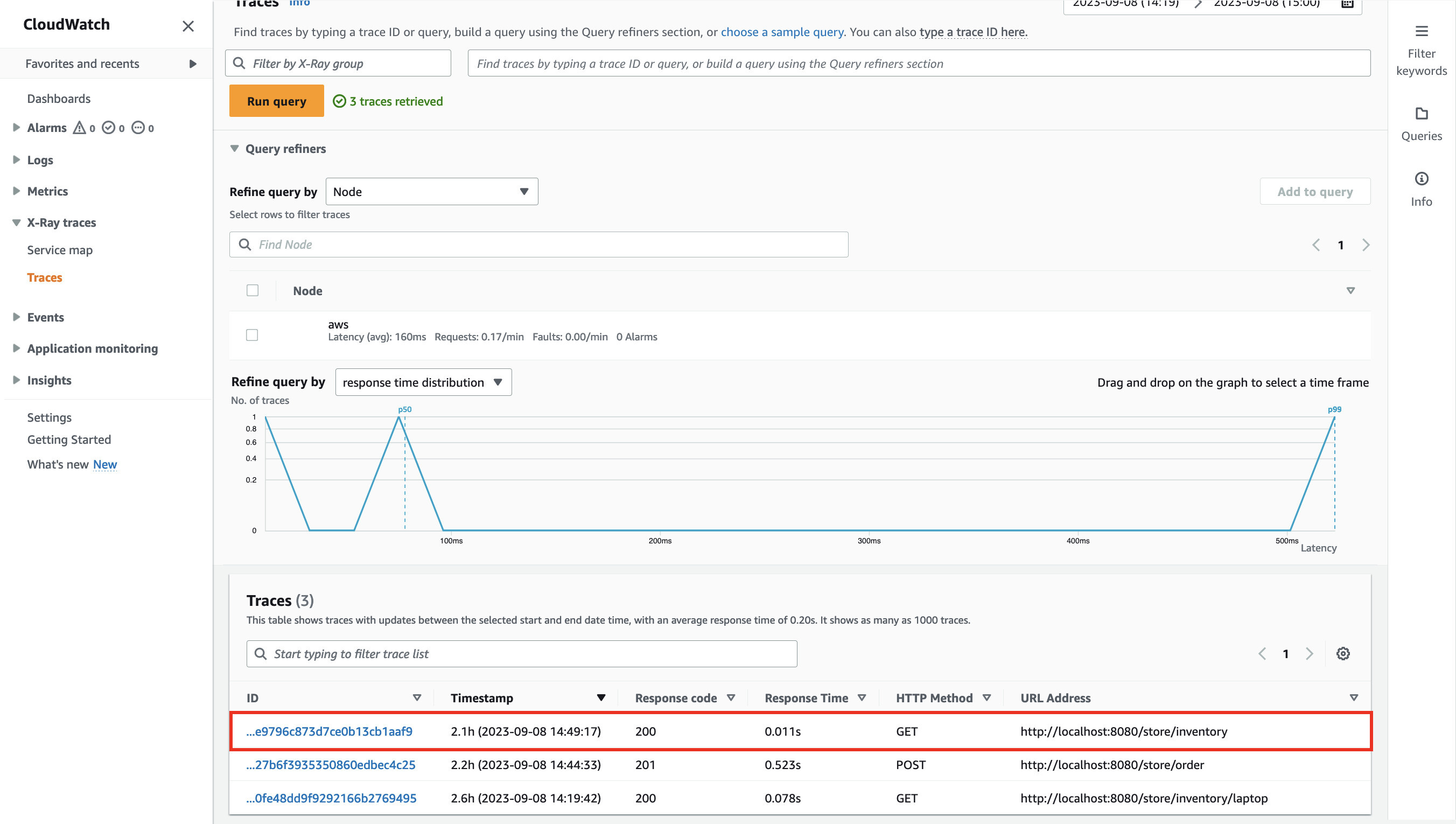1456x824 pixels.
Task: Open the Info help panel
Action: click(x=1421, y=190)
